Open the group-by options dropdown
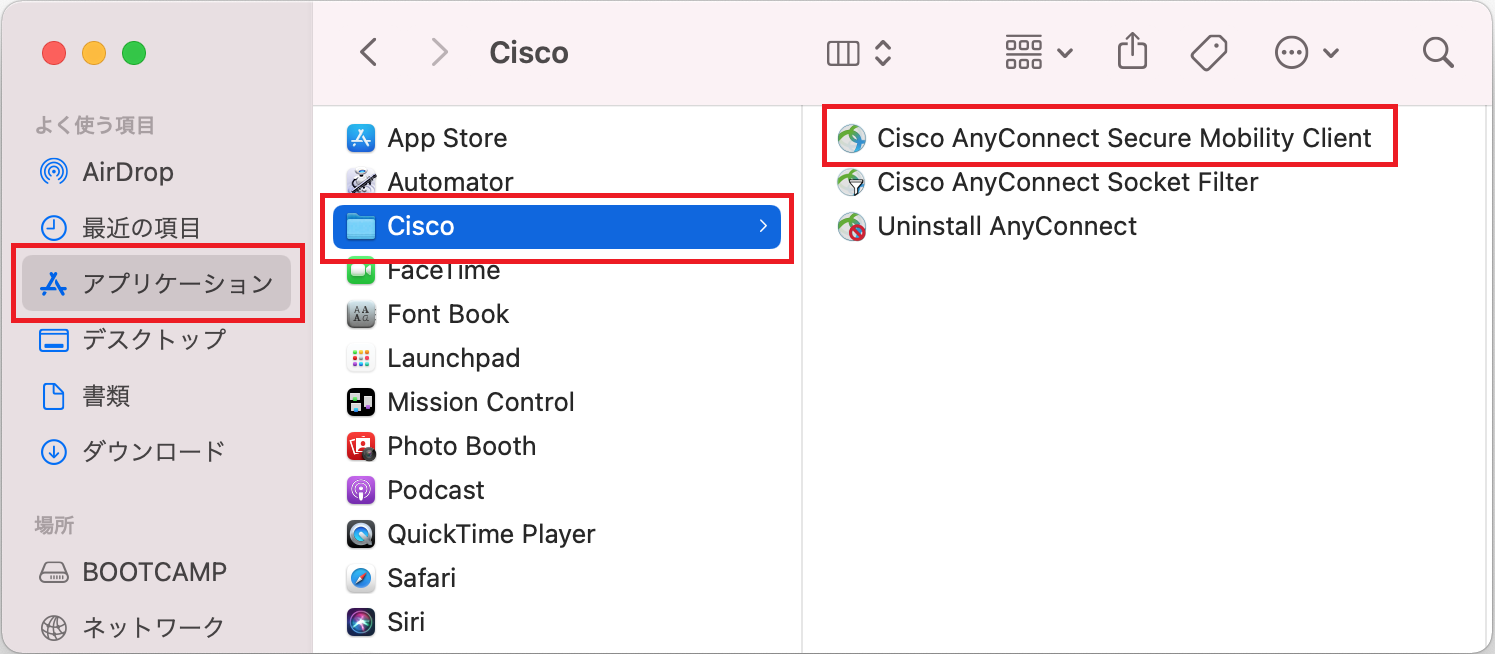The width and height of the screenshot is (1495, 654). (1039, 53)
